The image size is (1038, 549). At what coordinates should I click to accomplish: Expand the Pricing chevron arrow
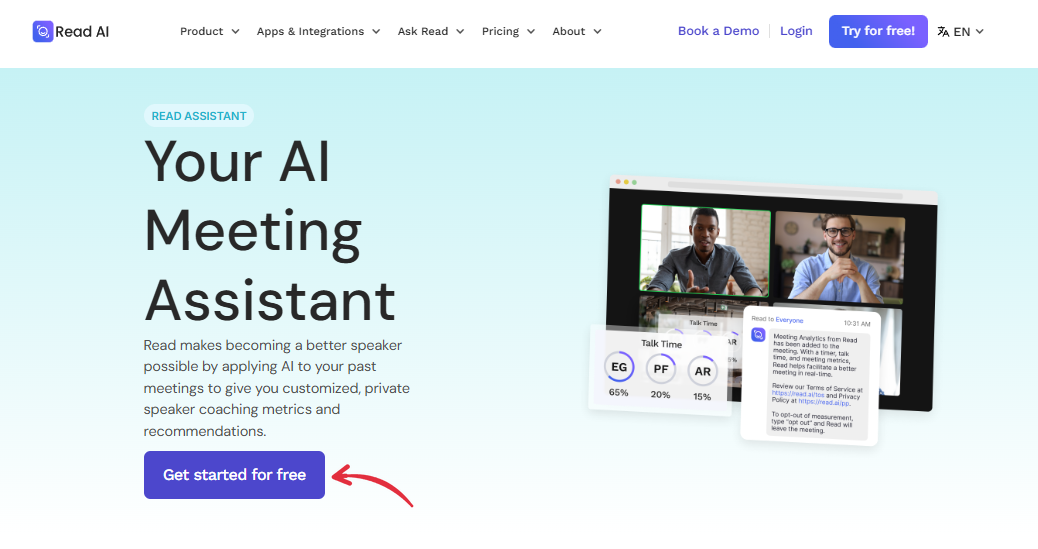pos(531,32)
